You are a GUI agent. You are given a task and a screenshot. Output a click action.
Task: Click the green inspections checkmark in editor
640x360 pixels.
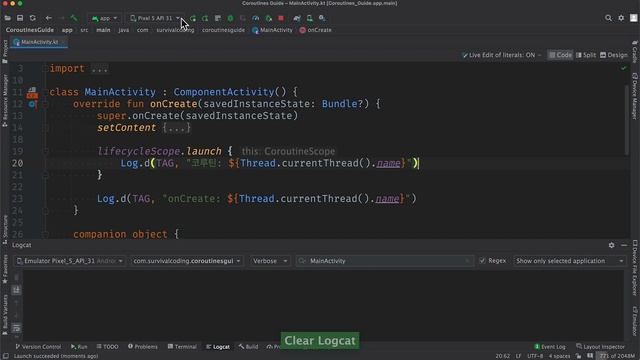click(624, 68)
